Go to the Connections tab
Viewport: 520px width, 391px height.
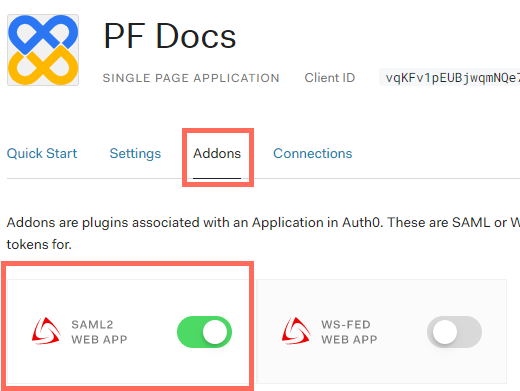tap(313, 154)
